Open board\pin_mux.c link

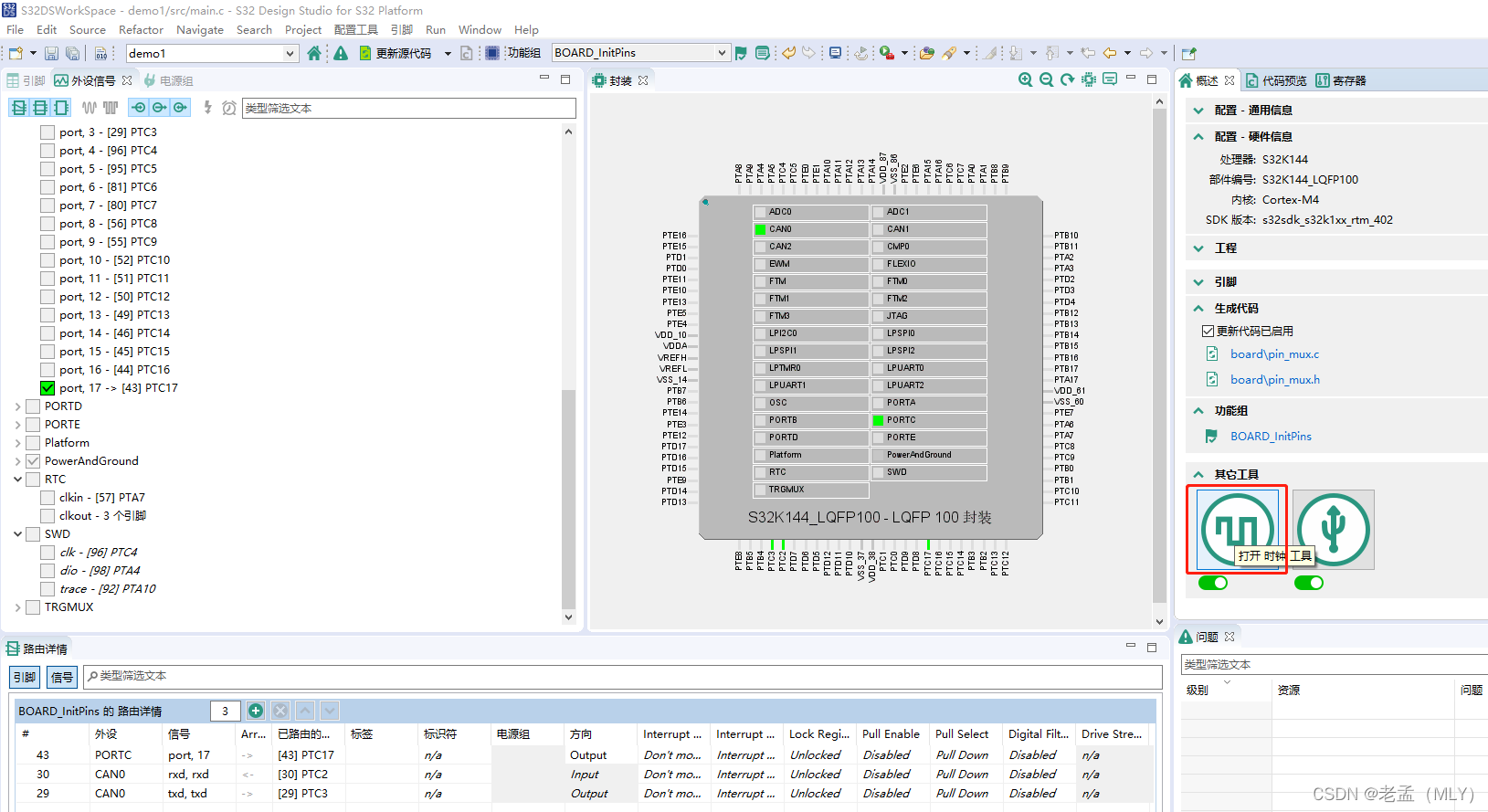(x=1274, y=354)
